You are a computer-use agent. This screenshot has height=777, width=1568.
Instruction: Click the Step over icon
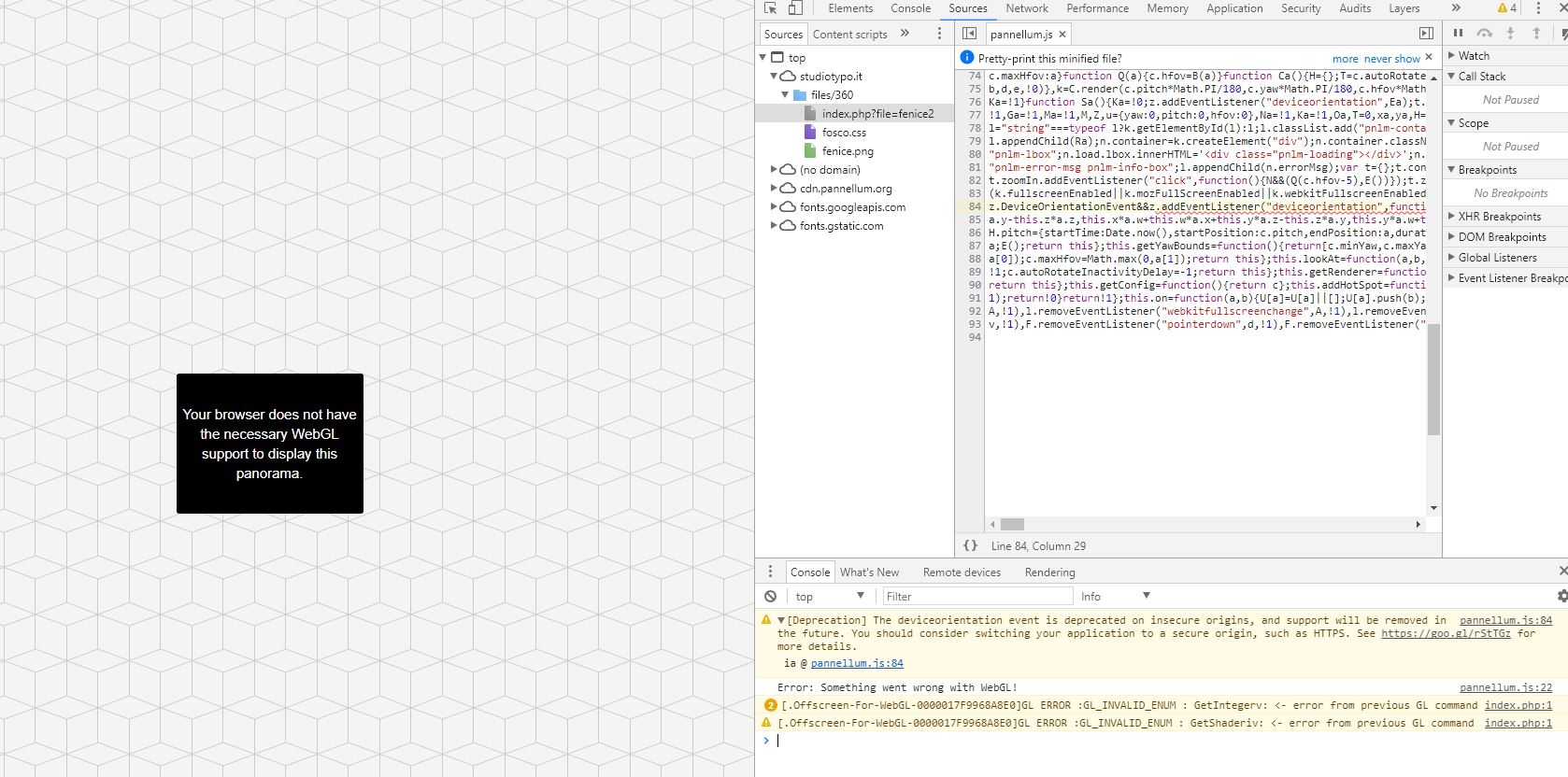[1484, 33]
